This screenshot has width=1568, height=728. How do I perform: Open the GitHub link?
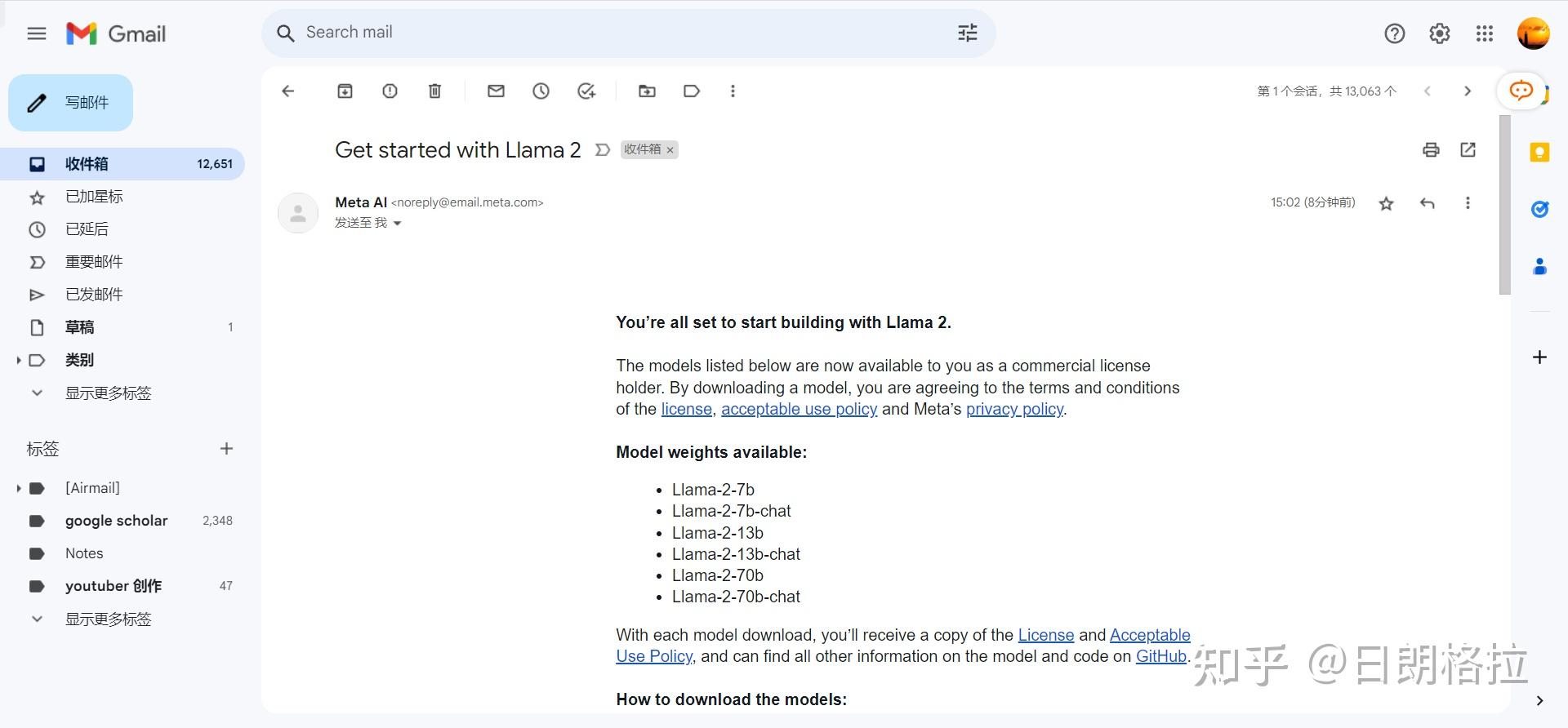point(1160,656)
